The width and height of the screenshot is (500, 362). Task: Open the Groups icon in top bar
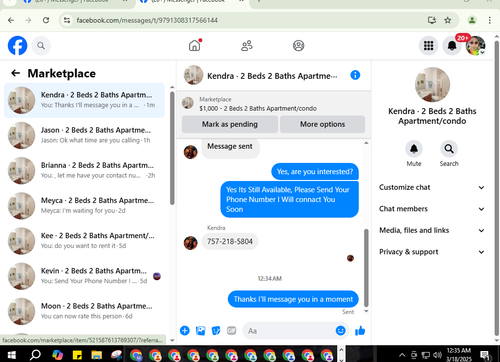click(x=298, y=46)
